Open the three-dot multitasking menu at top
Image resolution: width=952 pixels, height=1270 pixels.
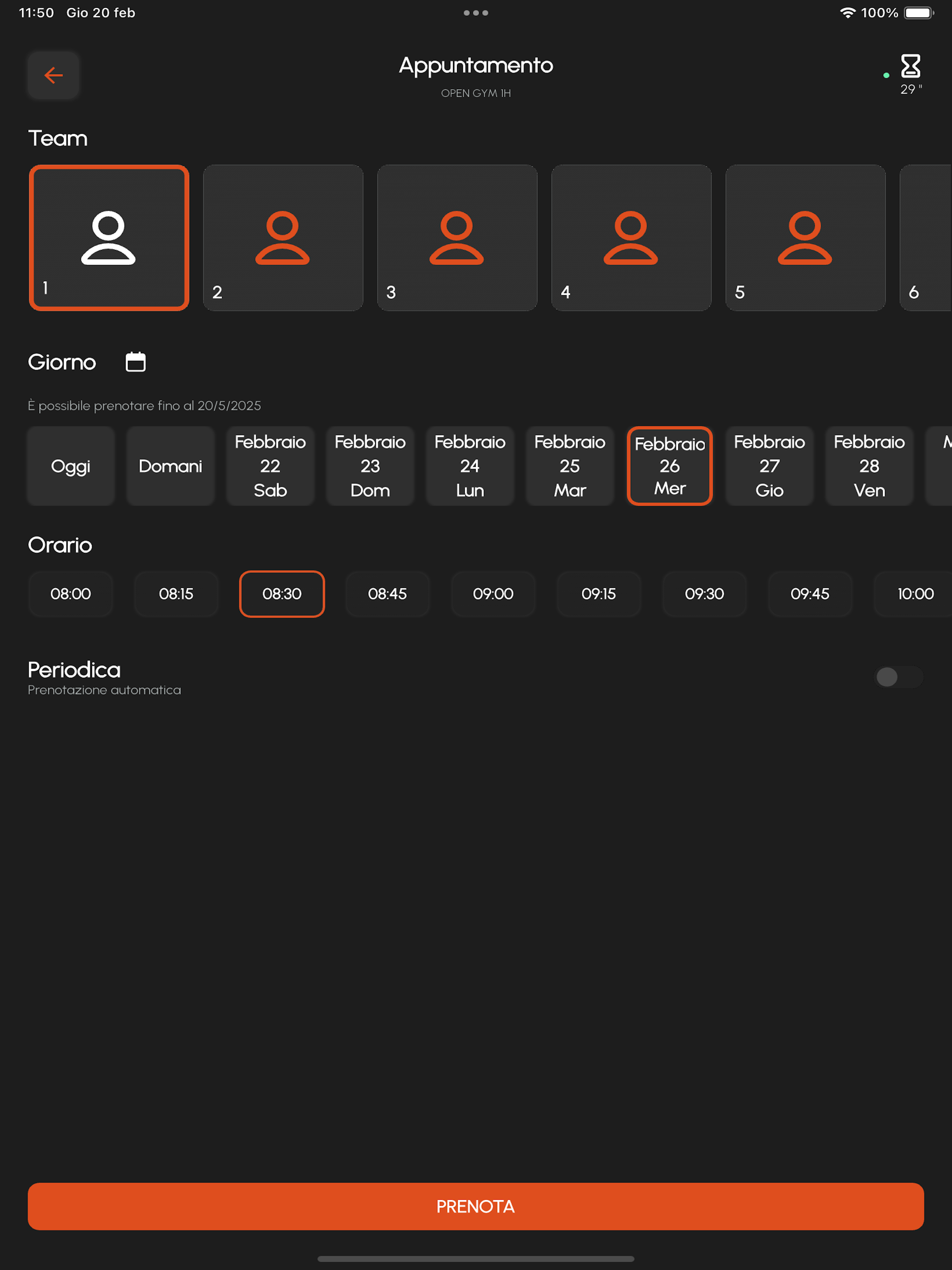[476, 13]
